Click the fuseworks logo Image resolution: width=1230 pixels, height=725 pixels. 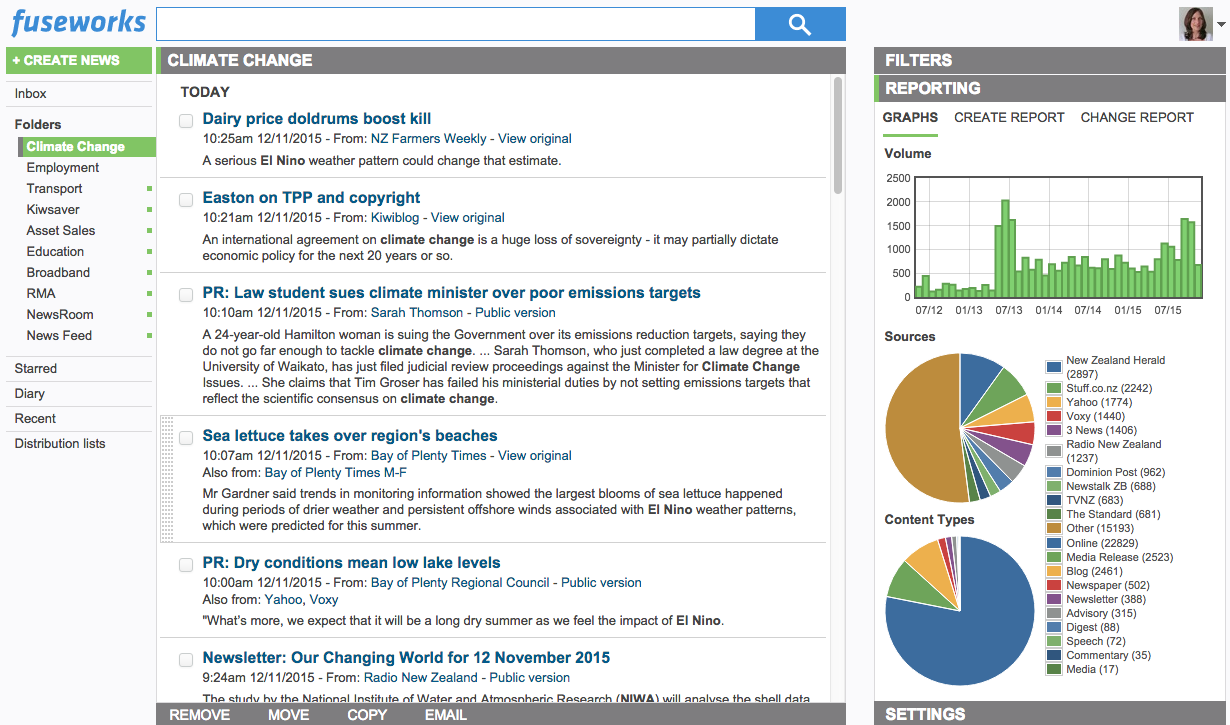[x=79, y=23]
